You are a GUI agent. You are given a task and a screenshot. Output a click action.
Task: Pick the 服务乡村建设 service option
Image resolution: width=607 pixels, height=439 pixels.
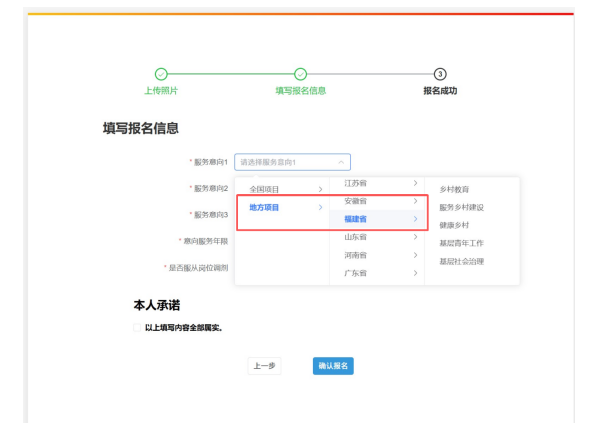coord(461,207)
